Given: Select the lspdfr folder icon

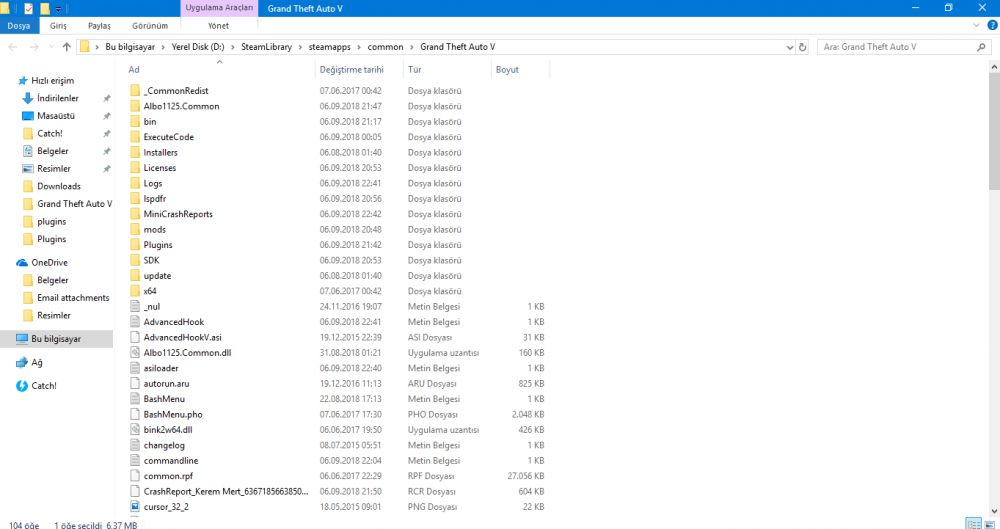Looking at the screenshot, I should click(x=135, y=198).
